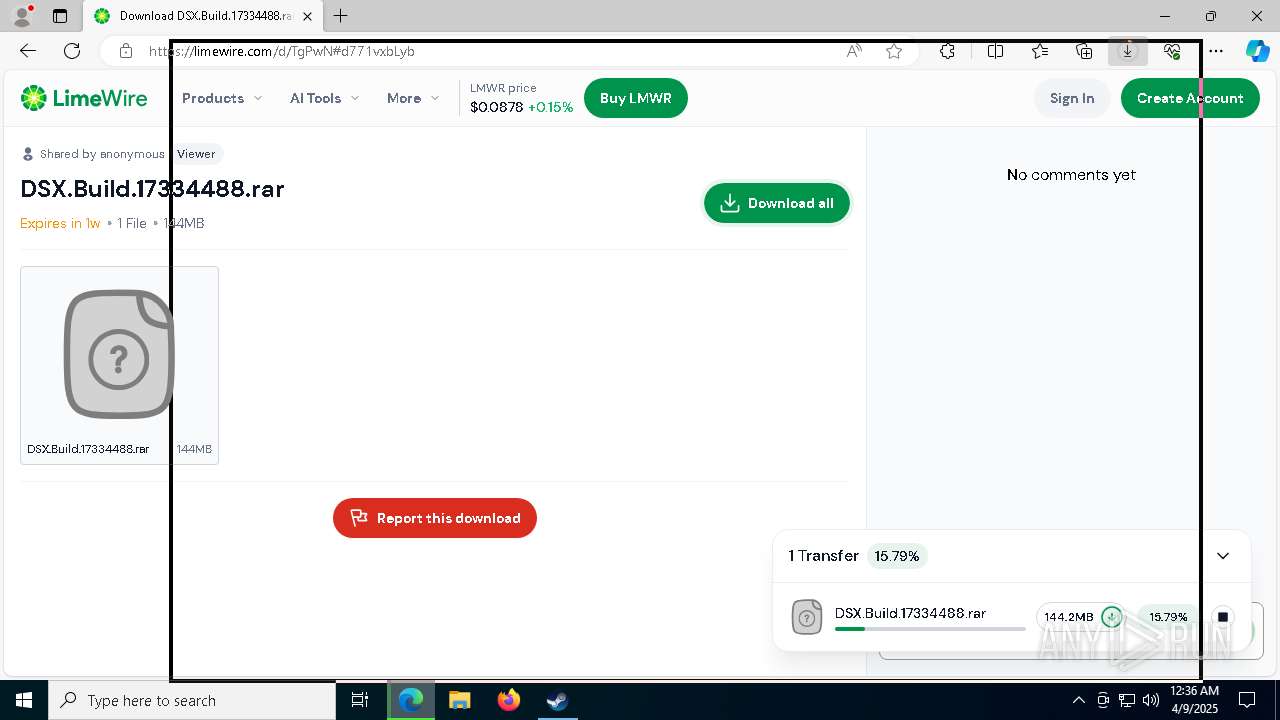Click the Edge taskbar icon

coord(411,700)
